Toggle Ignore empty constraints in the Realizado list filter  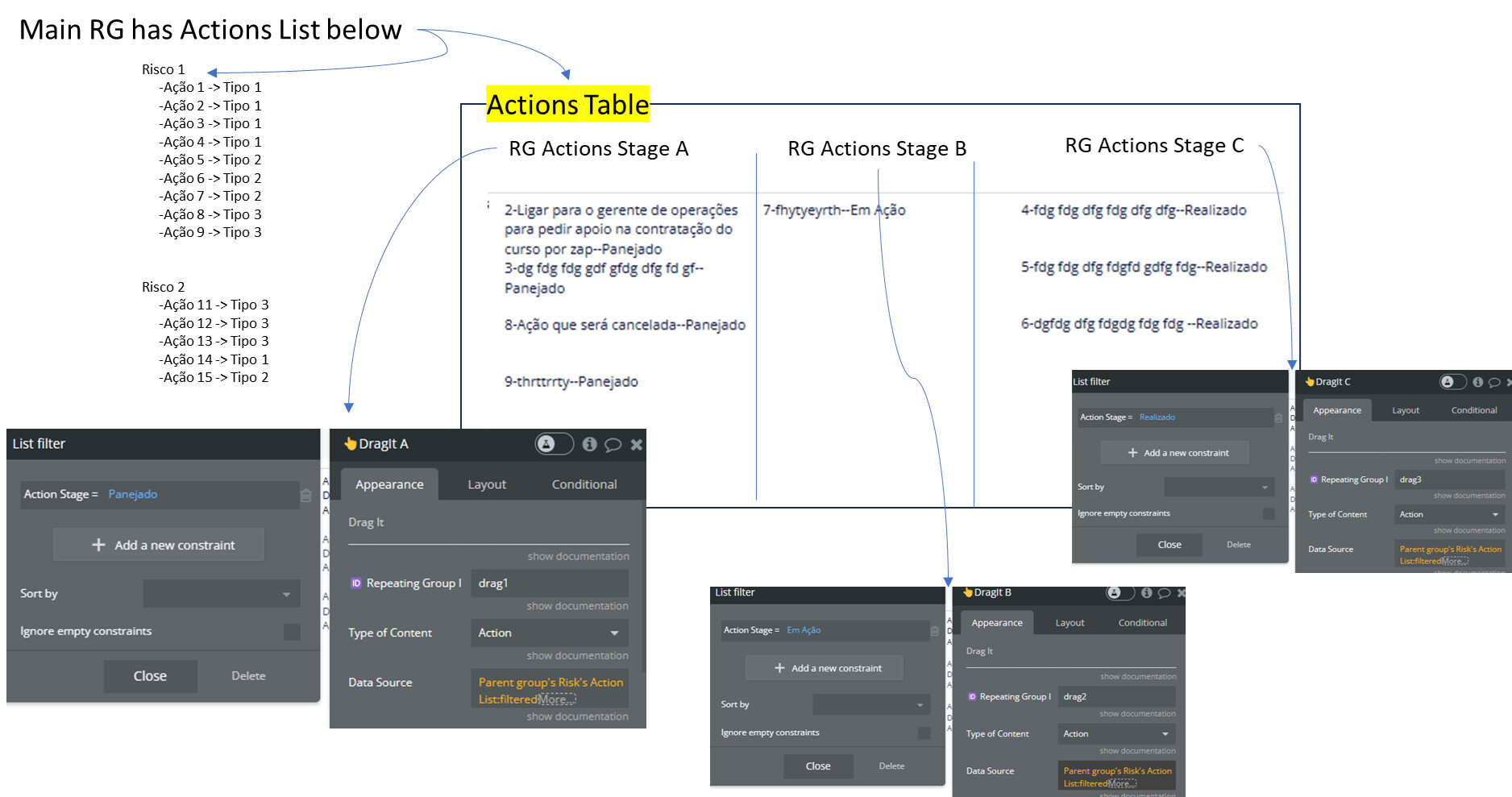click(x=1268, y=512)
